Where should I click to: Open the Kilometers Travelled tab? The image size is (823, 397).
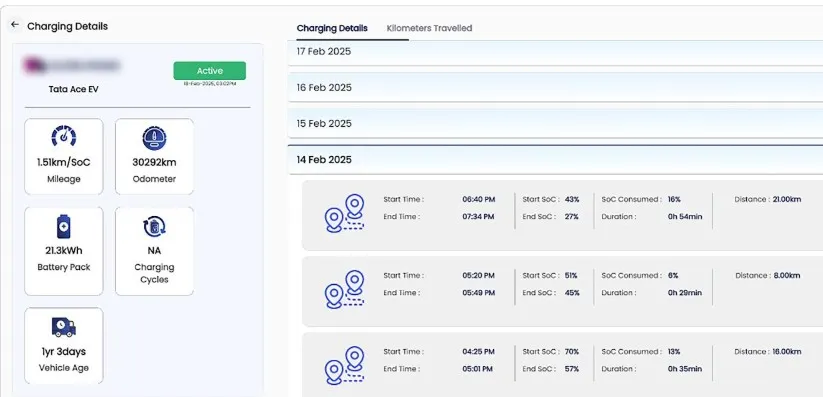(429, 28)
